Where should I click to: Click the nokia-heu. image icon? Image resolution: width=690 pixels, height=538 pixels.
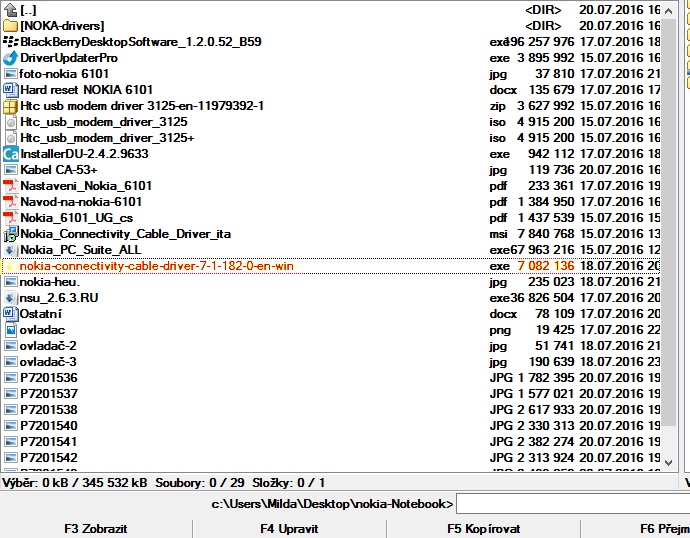[x=10, y=282]
